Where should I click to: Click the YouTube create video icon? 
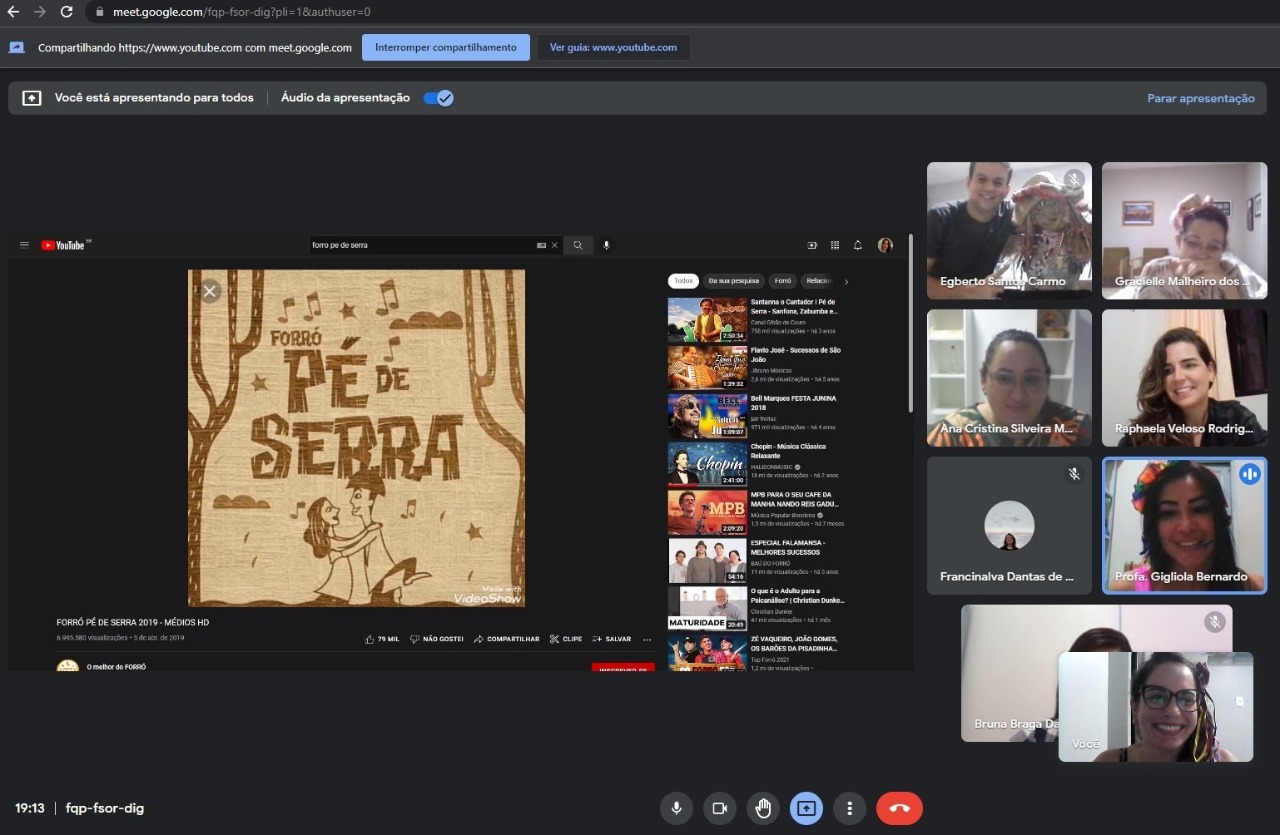[x=812, y=245]
